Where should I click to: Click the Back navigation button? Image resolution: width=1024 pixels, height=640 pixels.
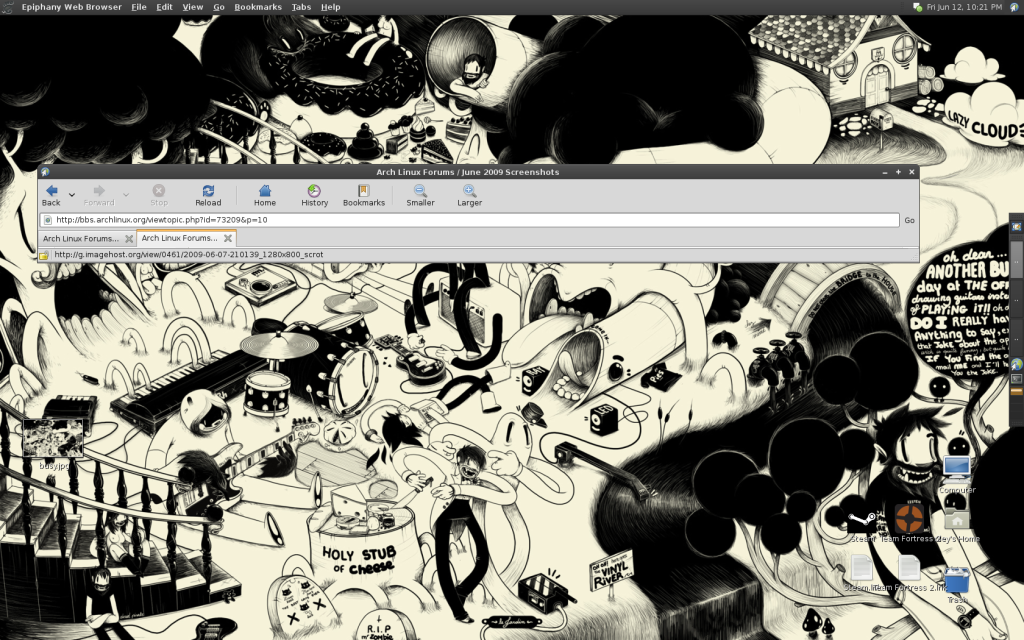(x=51, y=194)
